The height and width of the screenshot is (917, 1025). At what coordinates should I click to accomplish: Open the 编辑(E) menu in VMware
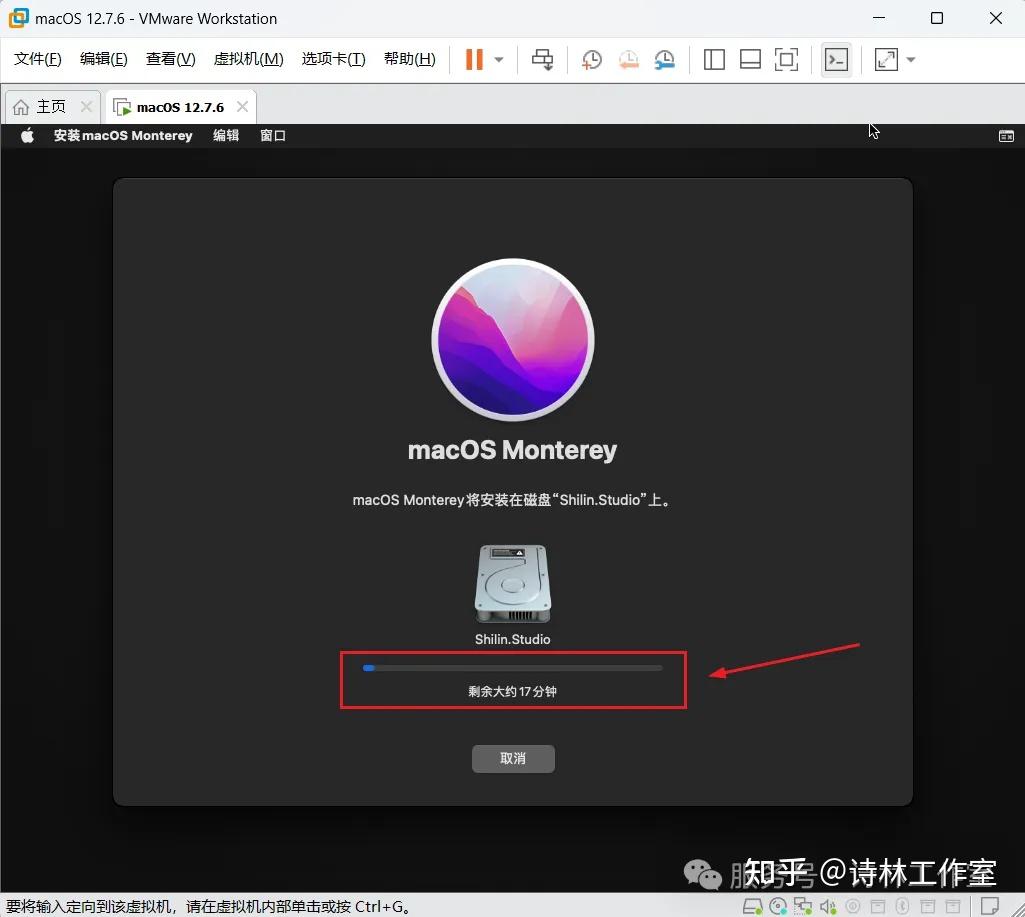103,59
